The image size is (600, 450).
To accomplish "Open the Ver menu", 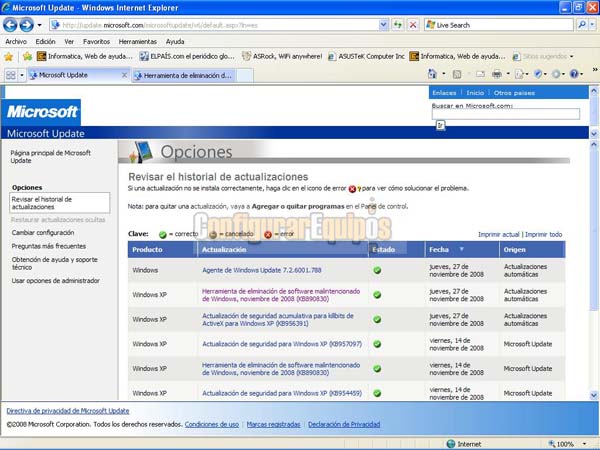I will 69,41.
